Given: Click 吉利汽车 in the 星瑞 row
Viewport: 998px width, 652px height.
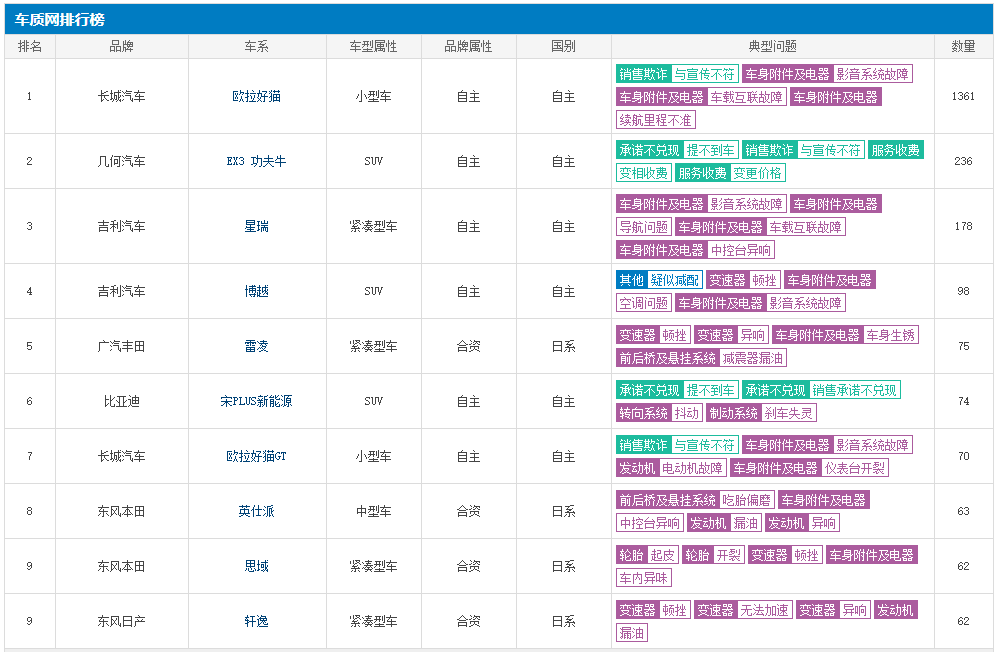Looking at the screenshot, I should click(122, 226).
